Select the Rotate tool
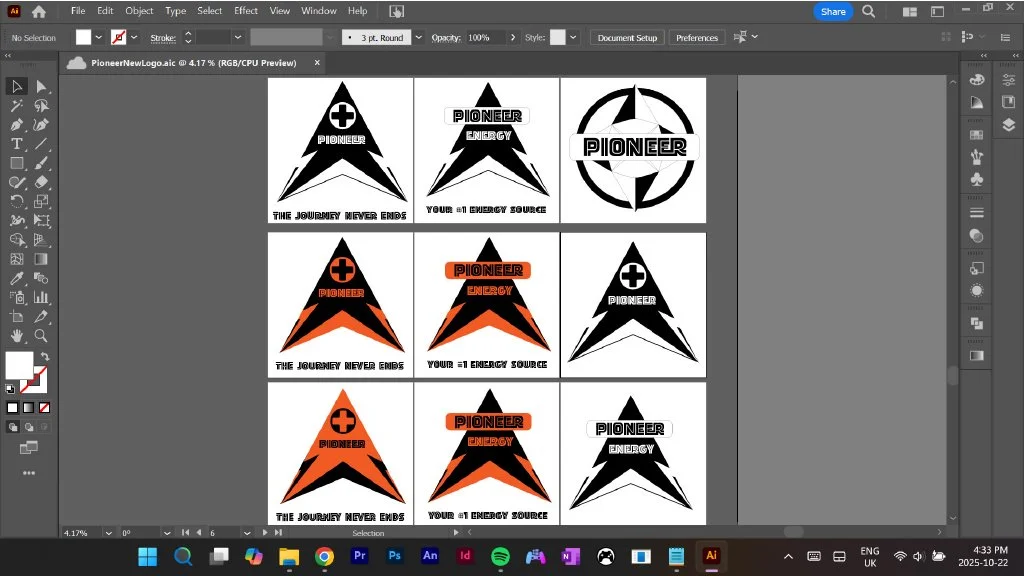The width and height of the screenshot is (1024, 576). [16, 201]
